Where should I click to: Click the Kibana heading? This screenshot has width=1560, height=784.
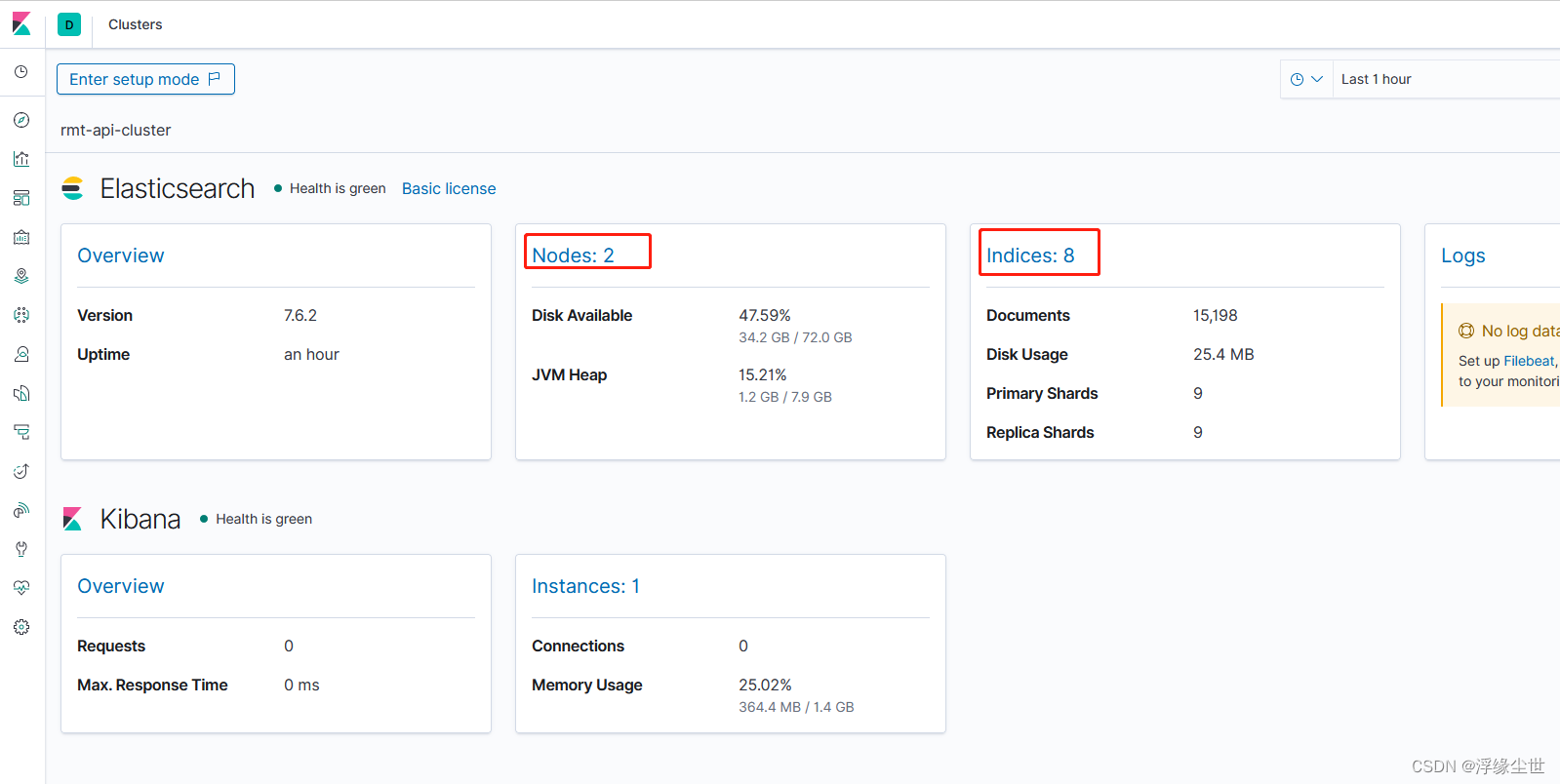[140, 519]
